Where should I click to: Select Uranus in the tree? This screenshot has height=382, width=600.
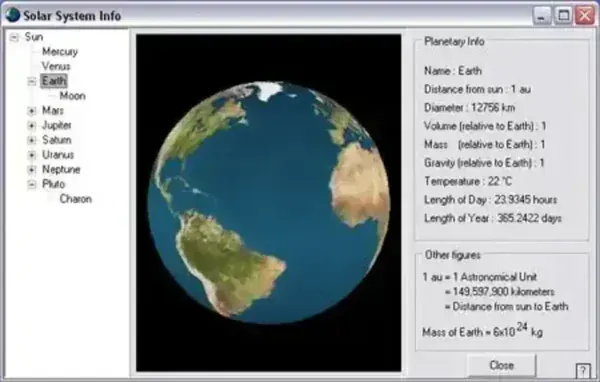tap(58, 155)
